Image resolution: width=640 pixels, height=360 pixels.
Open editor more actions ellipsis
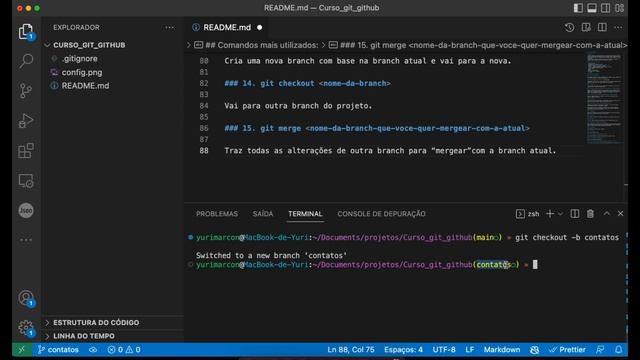point(618,27)
